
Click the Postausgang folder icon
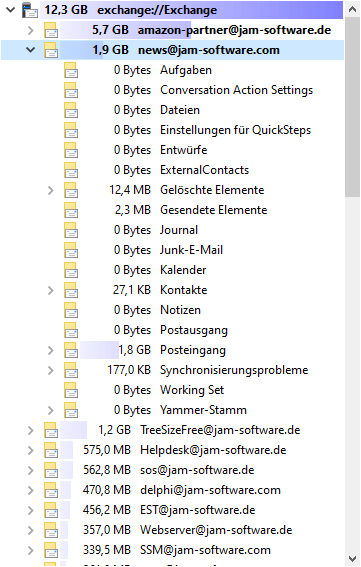pos(71,330)
